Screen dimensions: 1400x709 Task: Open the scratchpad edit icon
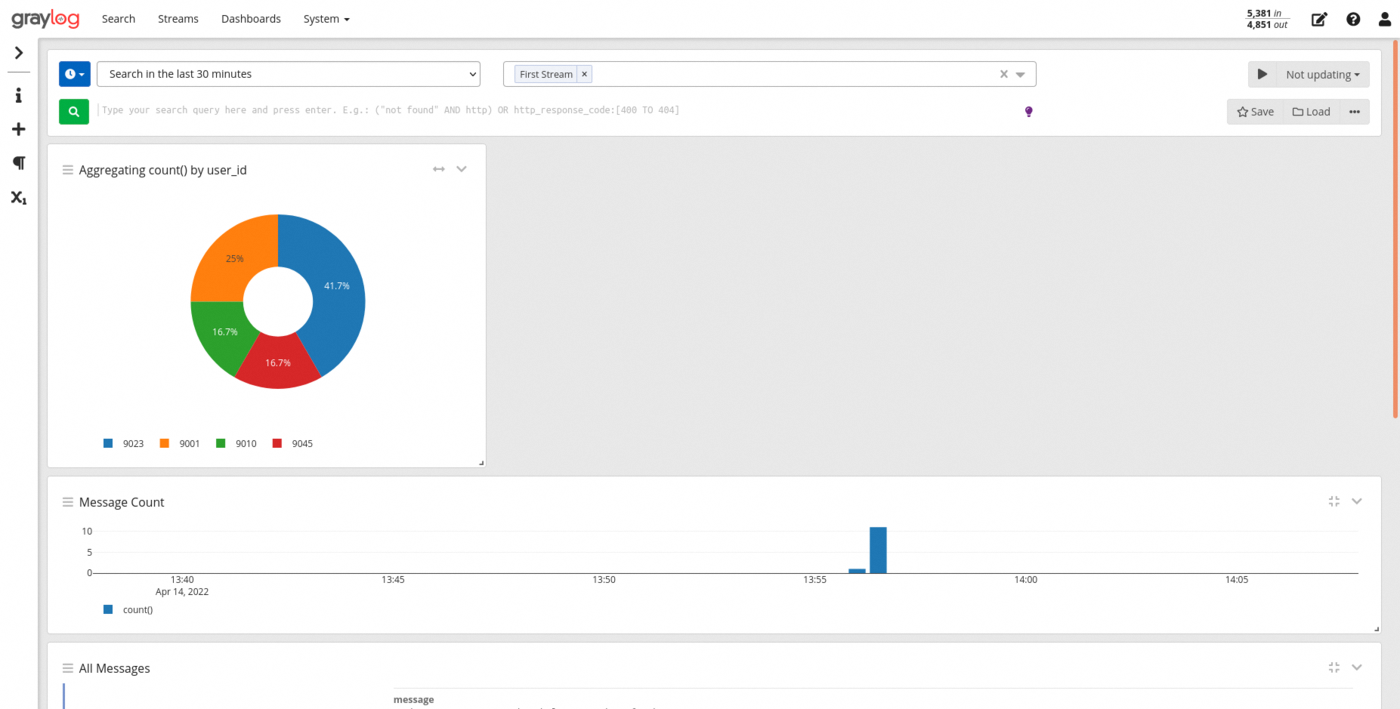[1319, 19]
